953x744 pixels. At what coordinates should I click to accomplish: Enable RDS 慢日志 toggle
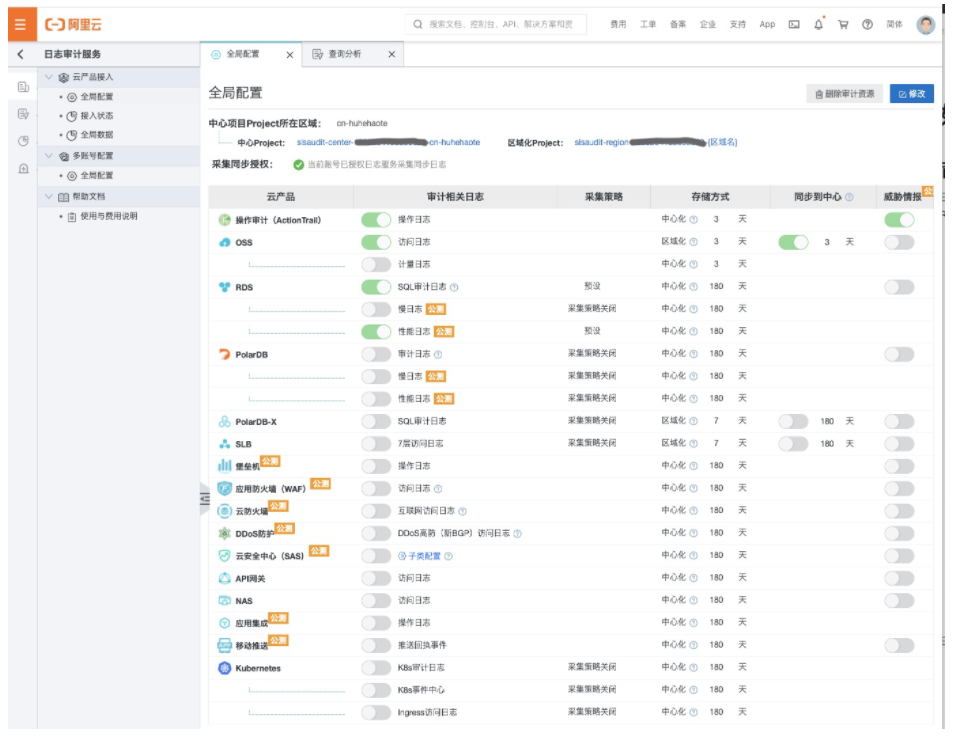coord(376,309)
